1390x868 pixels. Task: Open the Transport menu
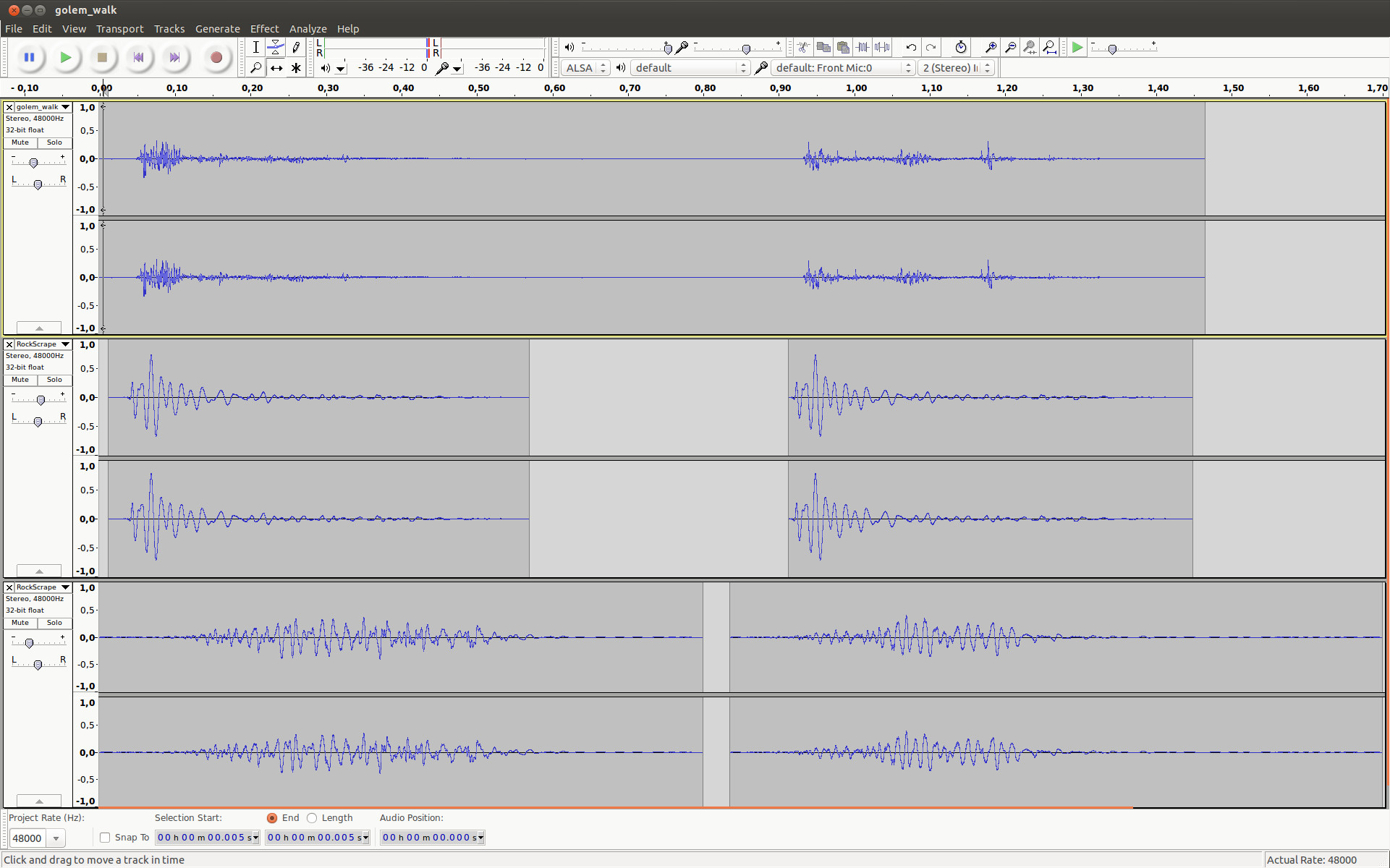click(x=119, y=29)
